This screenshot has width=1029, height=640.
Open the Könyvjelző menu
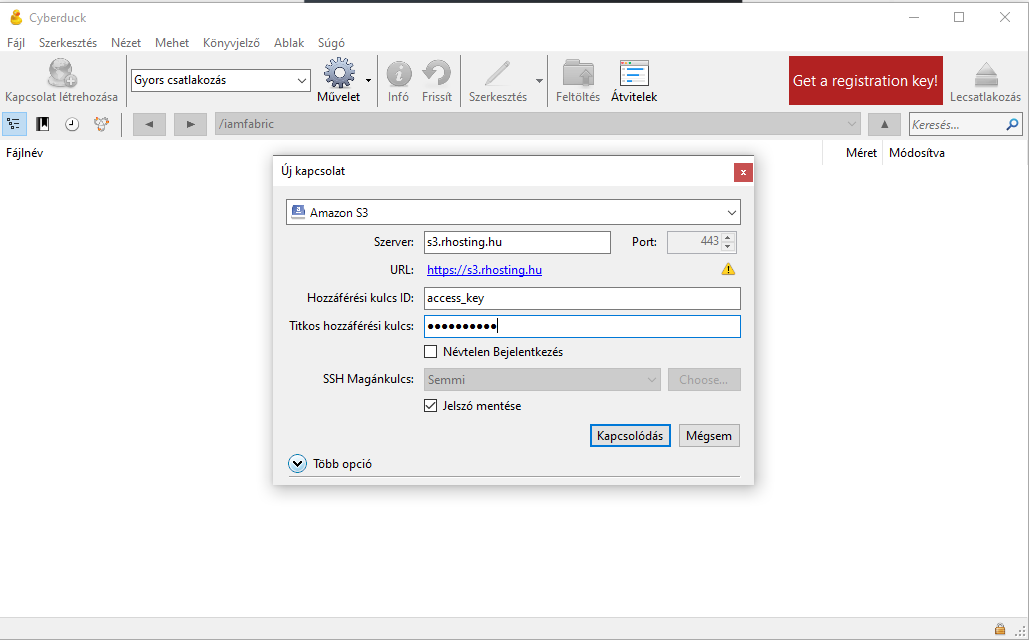click(x=231, y=43)
